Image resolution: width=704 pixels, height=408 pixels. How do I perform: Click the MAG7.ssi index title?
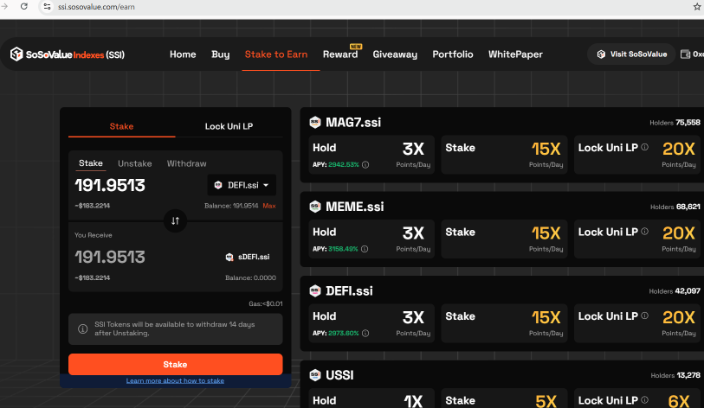[353, 122]
